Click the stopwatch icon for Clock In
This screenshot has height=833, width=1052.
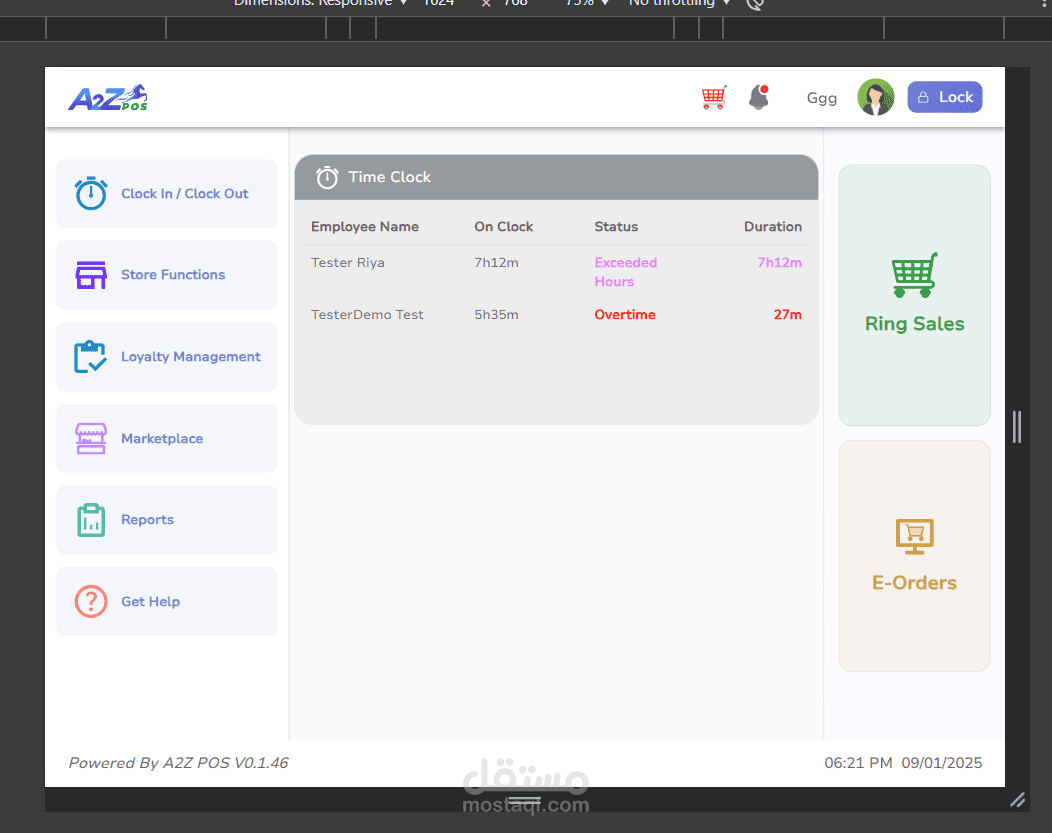[x=91, y=193]
